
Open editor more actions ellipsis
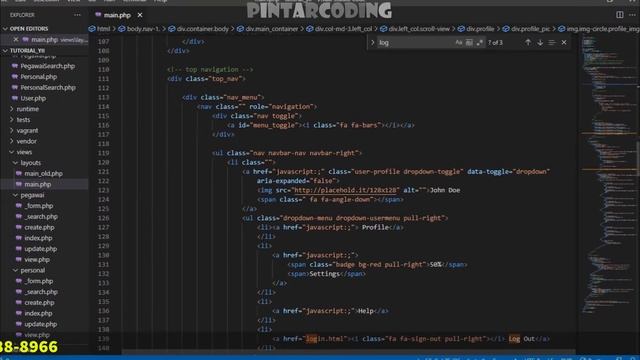click(x=632, y=15)
